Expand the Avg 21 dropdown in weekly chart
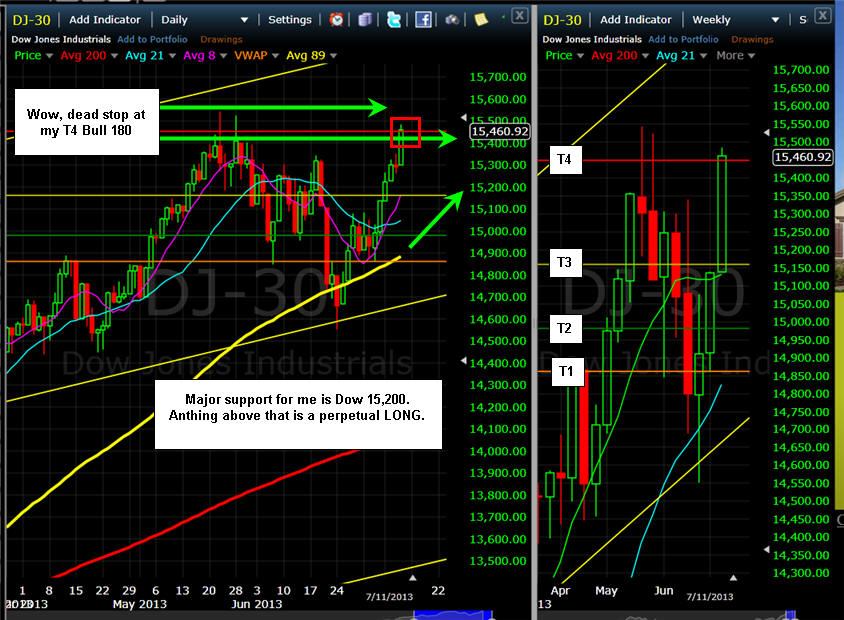Viewport: 844px width, 620px height. tap(703, 56)
